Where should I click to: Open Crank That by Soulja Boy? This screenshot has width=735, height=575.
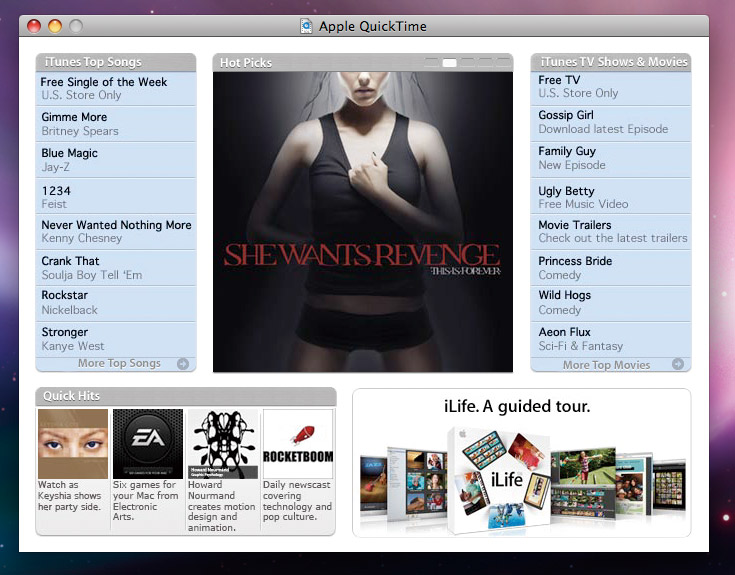pyautogui.click(x=116, y=268)
